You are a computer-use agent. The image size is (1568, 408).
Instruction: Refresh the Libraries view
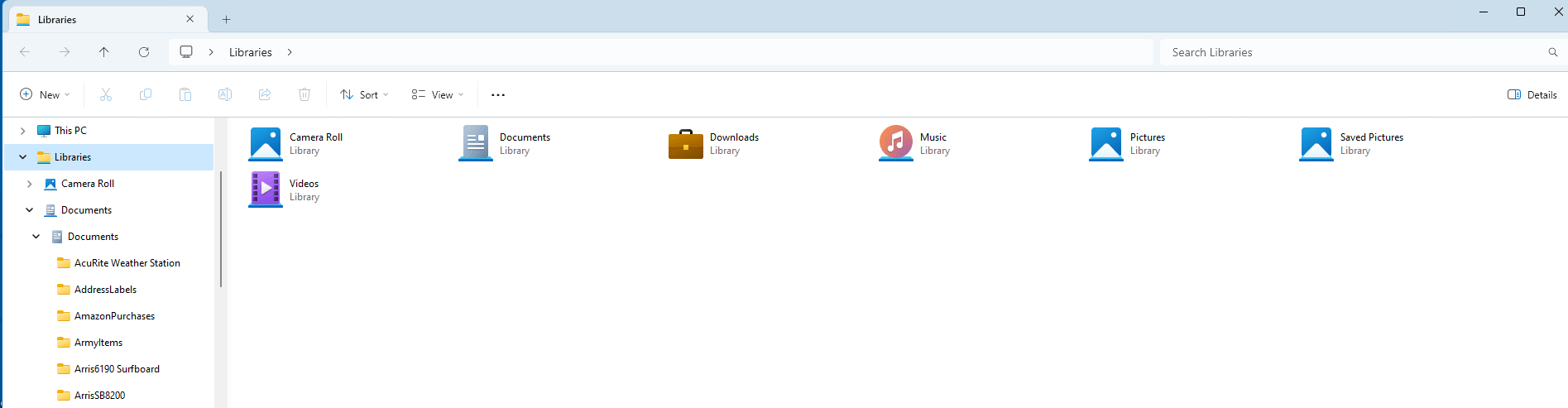(x=144, y=52)
